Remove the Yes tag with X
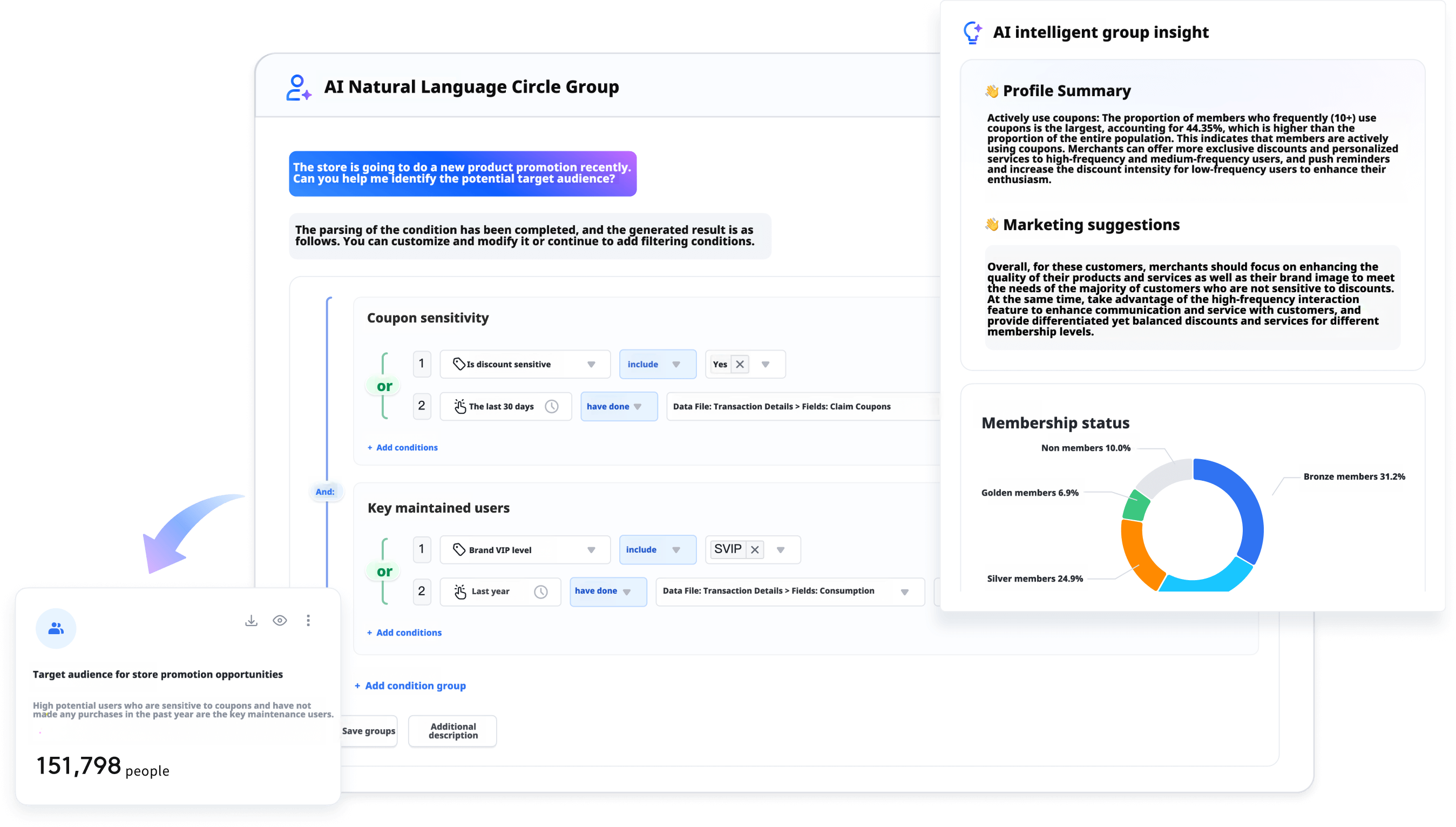The image size is (1456, 827). (740, 364)
